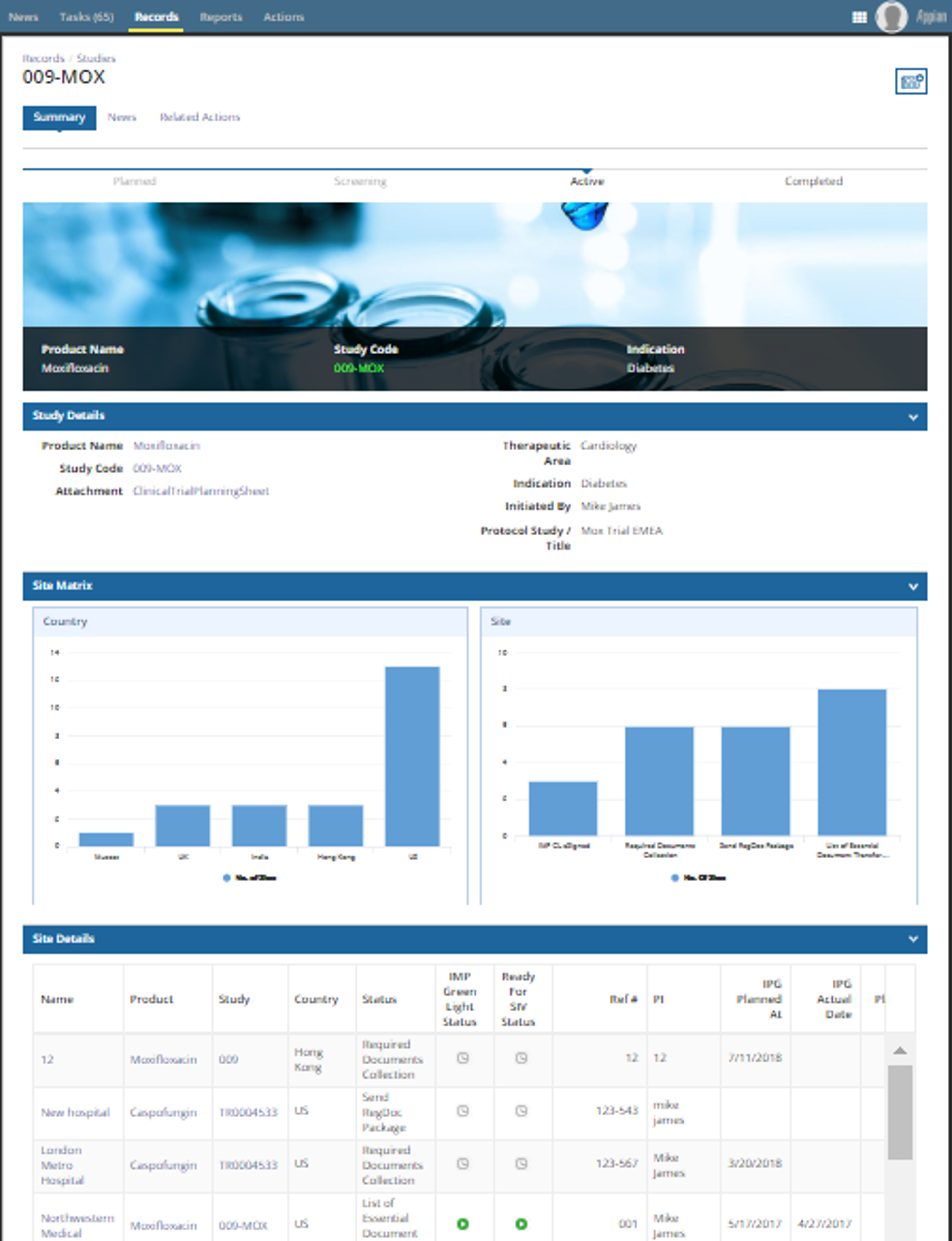Click IMP Green Light clock icon for site 12
952x1241 pixels.
pyautogui.click(x=463, y=1058)
